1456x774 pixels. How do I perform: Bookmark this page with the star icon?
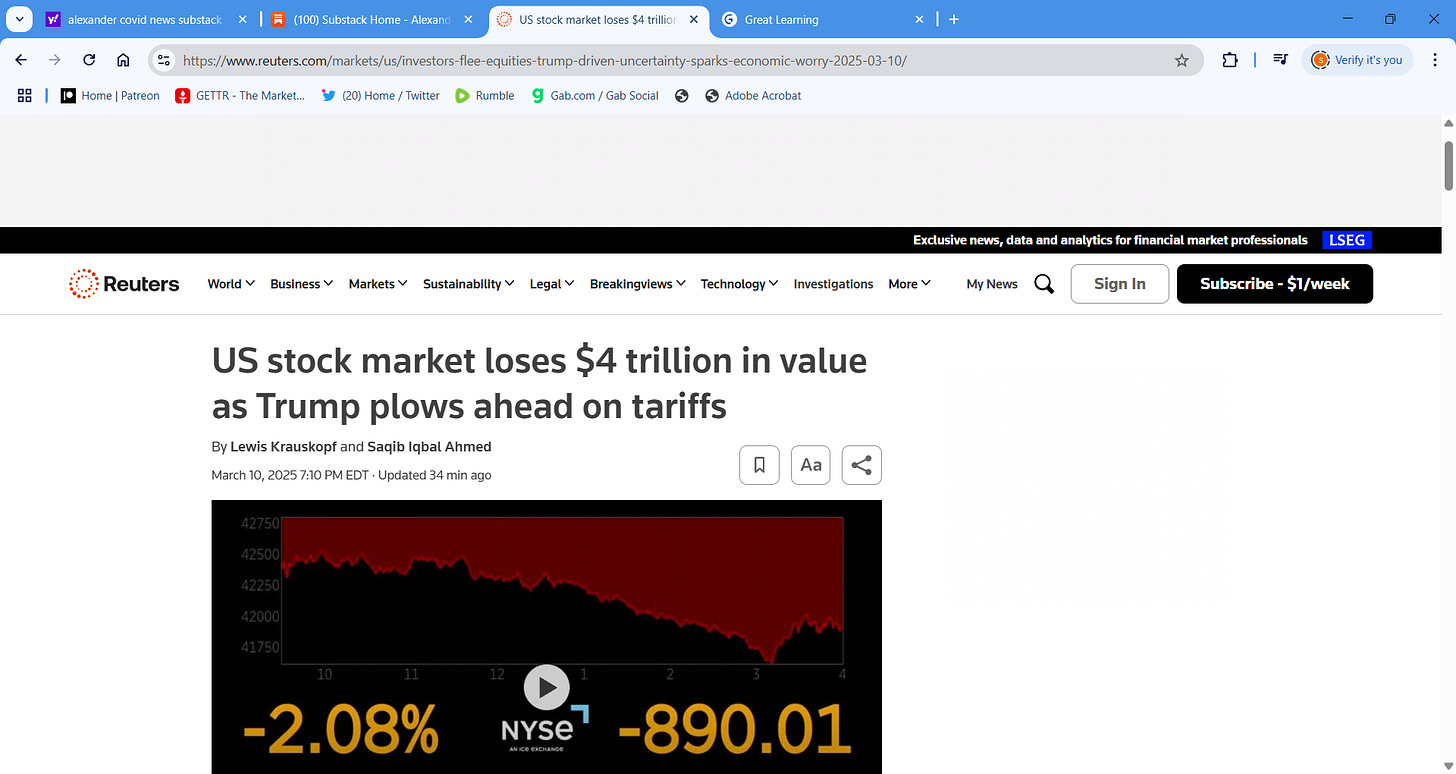(x=1182, y=60)
